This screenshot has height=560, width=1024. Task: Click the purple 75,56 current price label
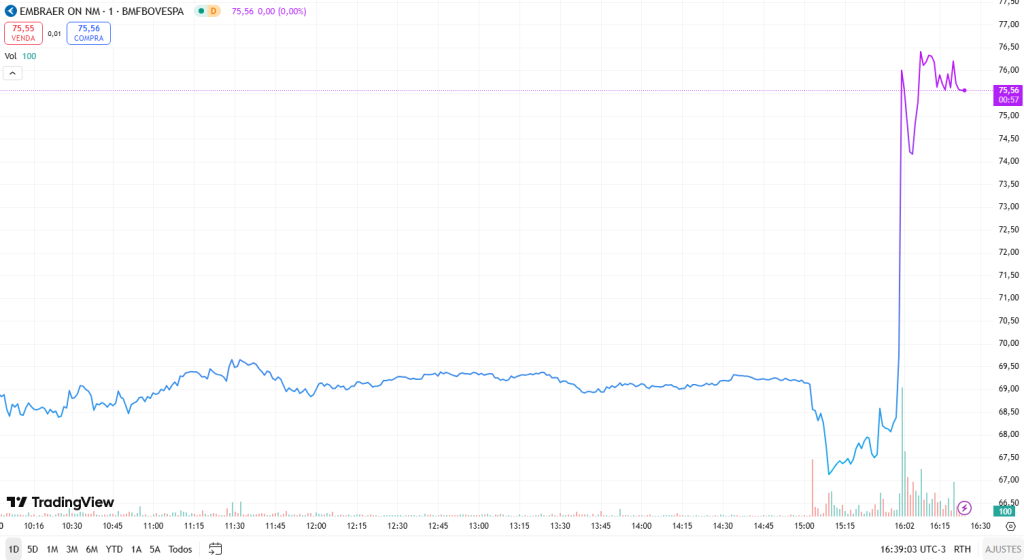pyautogui.click(x=1008, y=95)
